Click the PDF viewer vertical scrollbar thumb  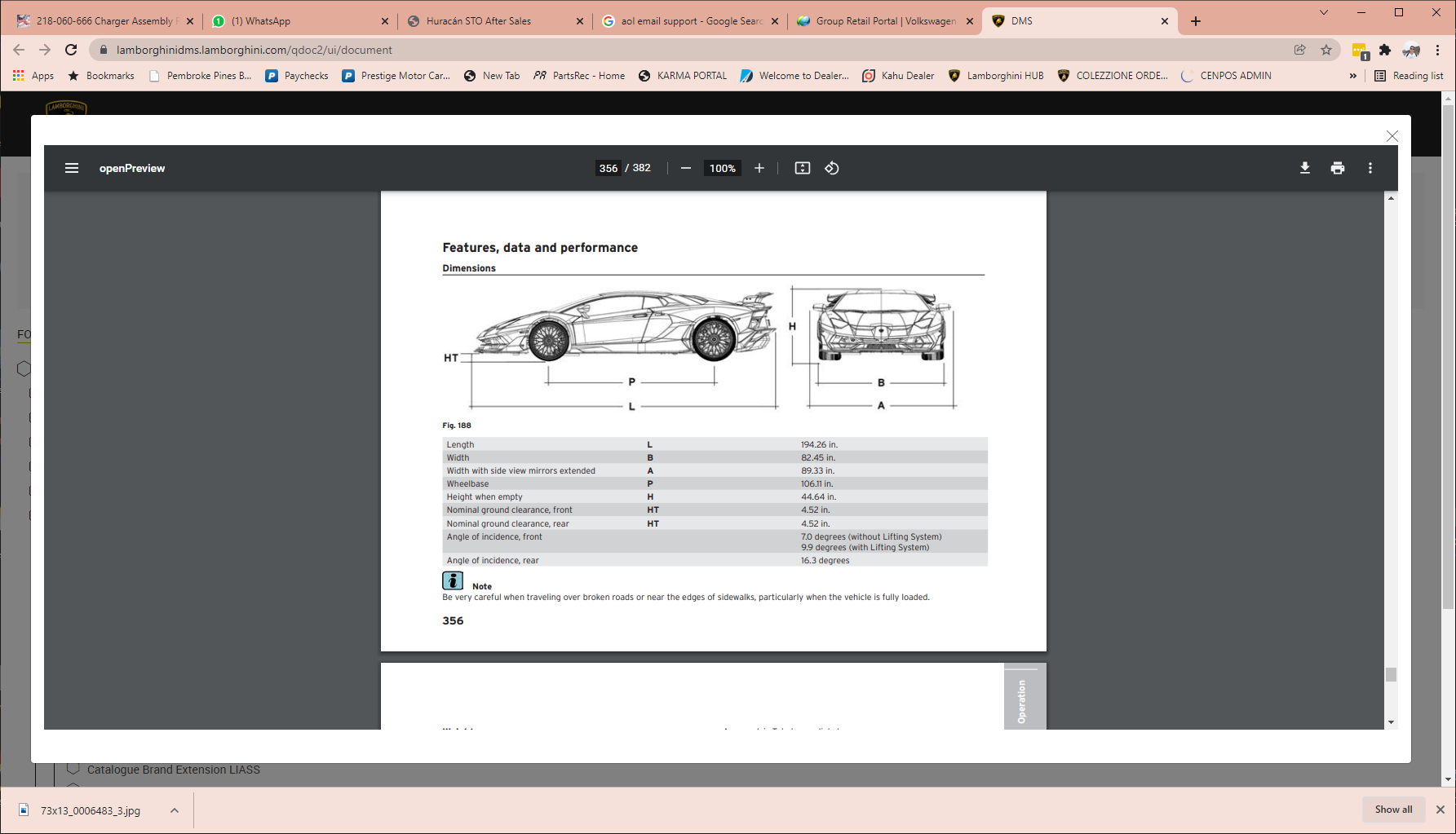(1391, 674)
